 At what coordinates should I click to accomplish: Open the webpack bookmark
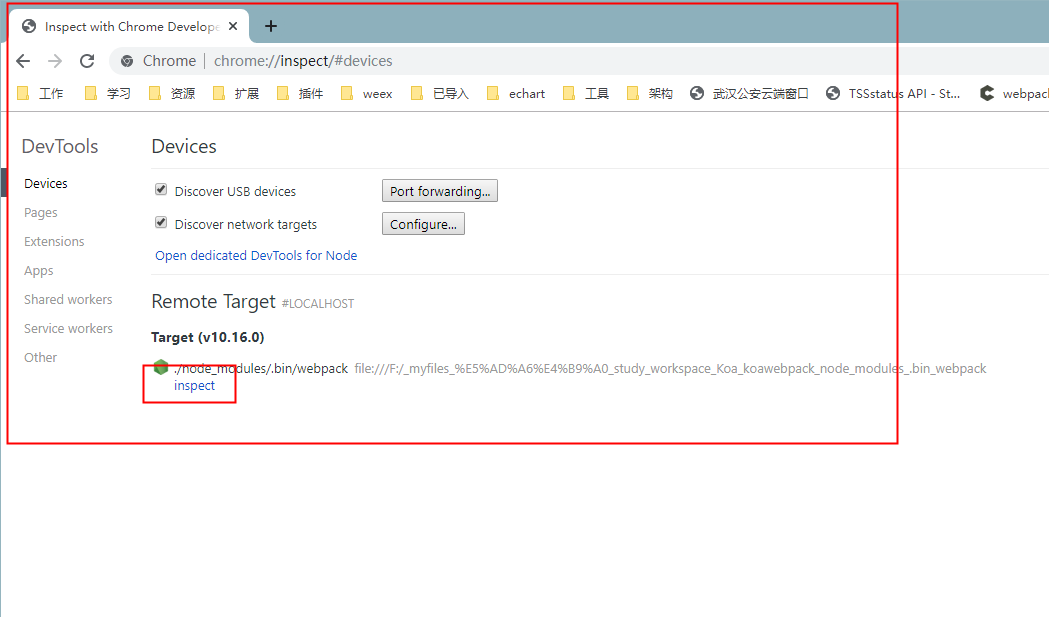1014,94
